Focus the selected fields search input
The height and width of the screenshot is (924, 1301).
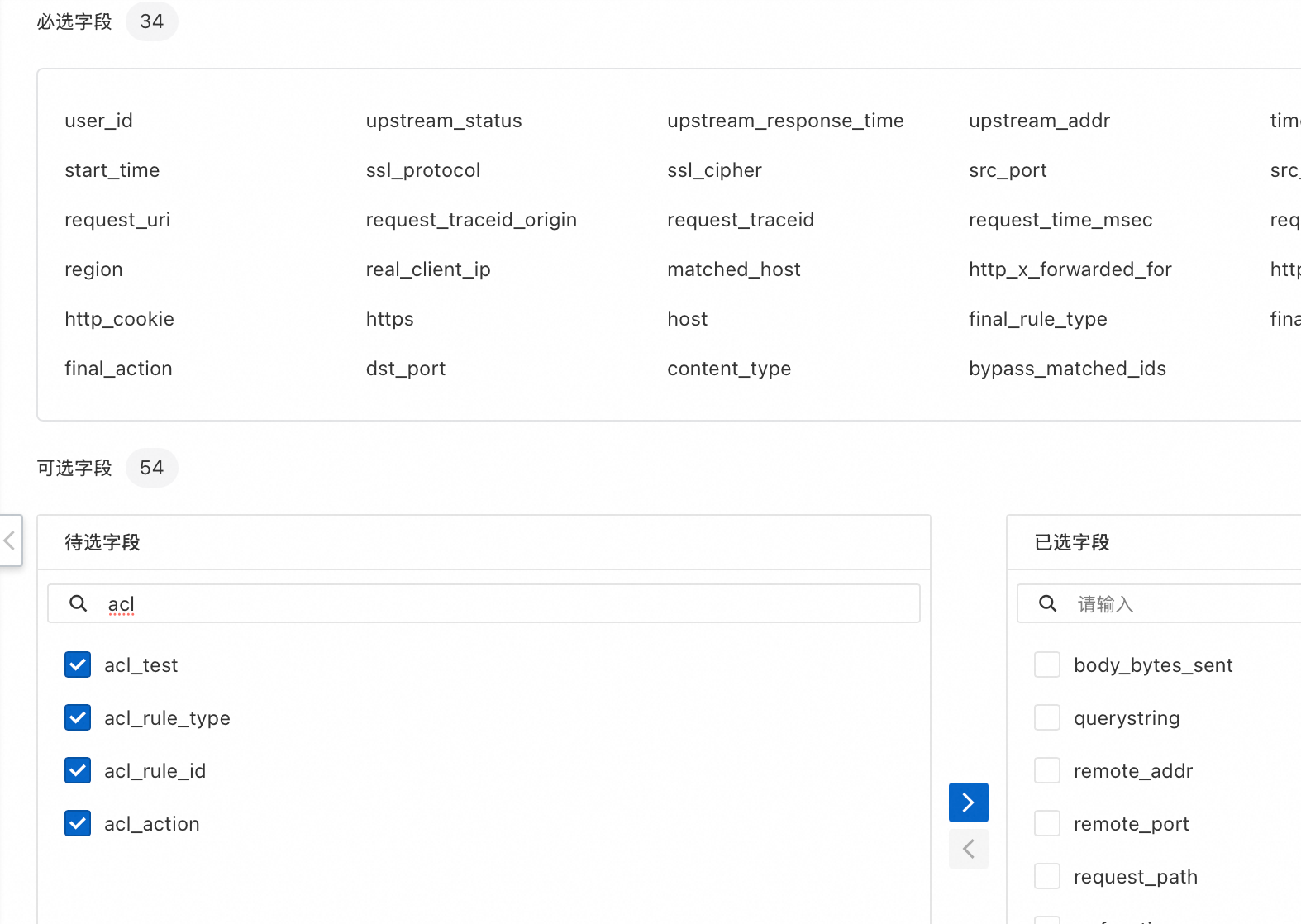1159,603
